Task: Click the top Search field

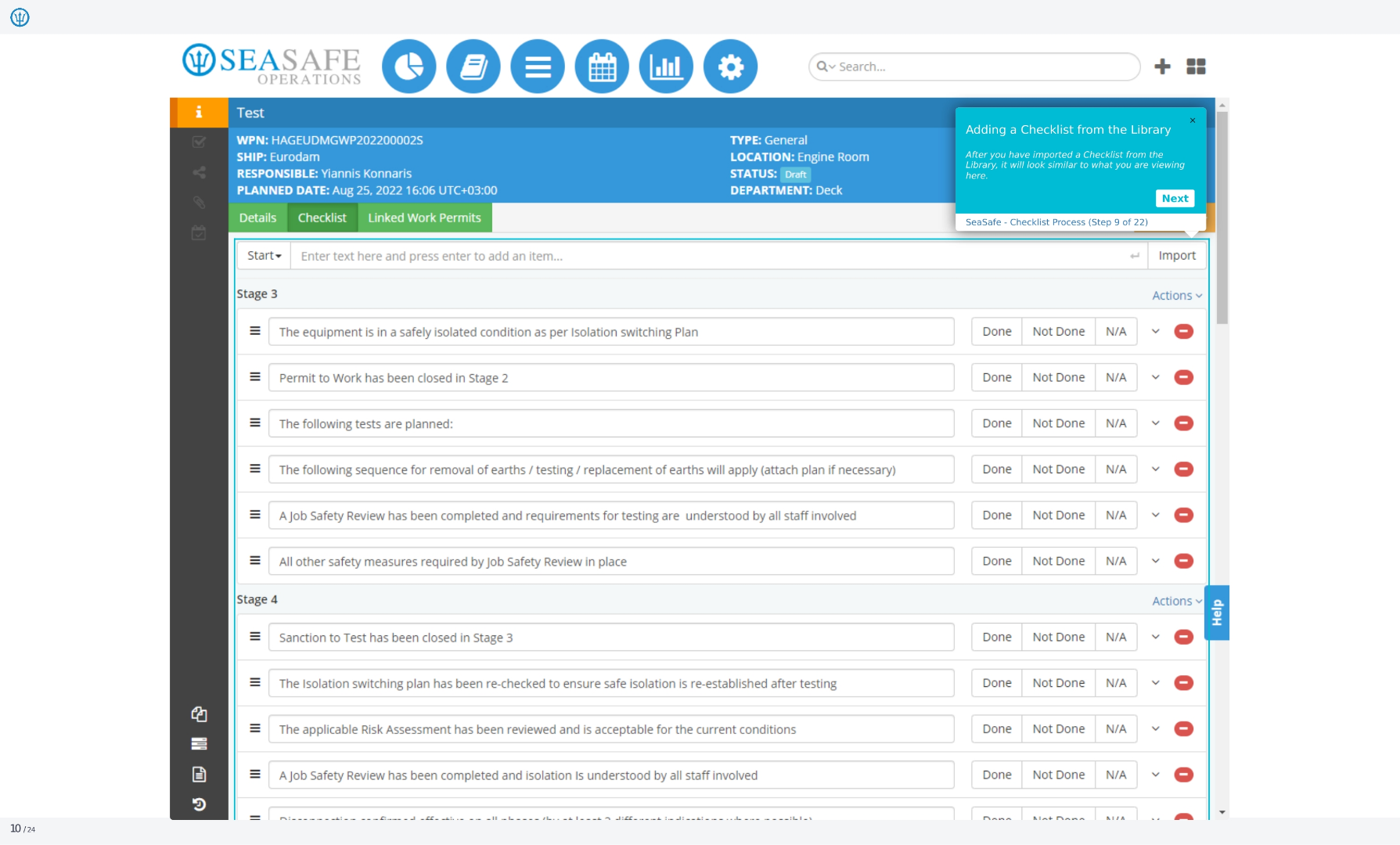Action: click(974, 67)
